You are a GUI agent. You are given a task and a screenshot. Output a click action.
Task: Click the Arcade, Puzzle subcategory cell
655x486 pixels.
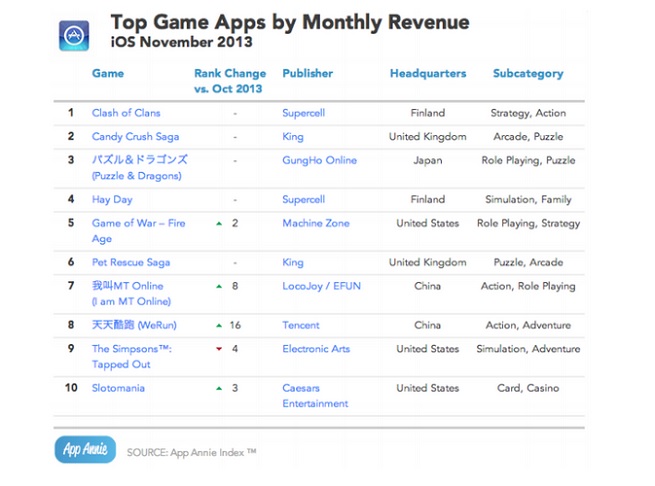[x=528, y=137]
